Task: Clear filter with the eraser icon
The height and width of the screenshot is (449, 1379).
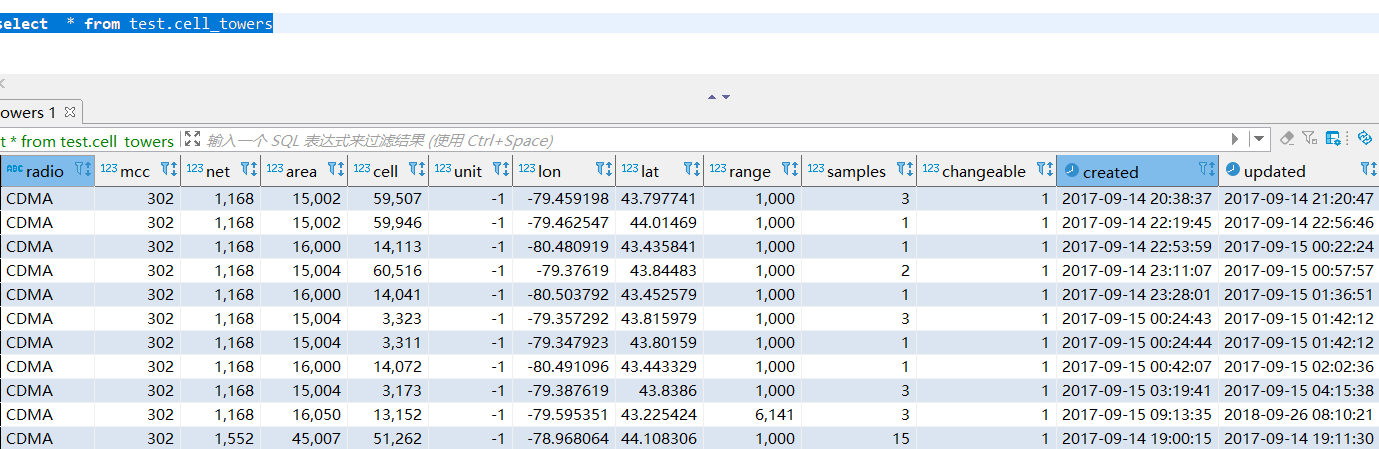Action: 1286,138
